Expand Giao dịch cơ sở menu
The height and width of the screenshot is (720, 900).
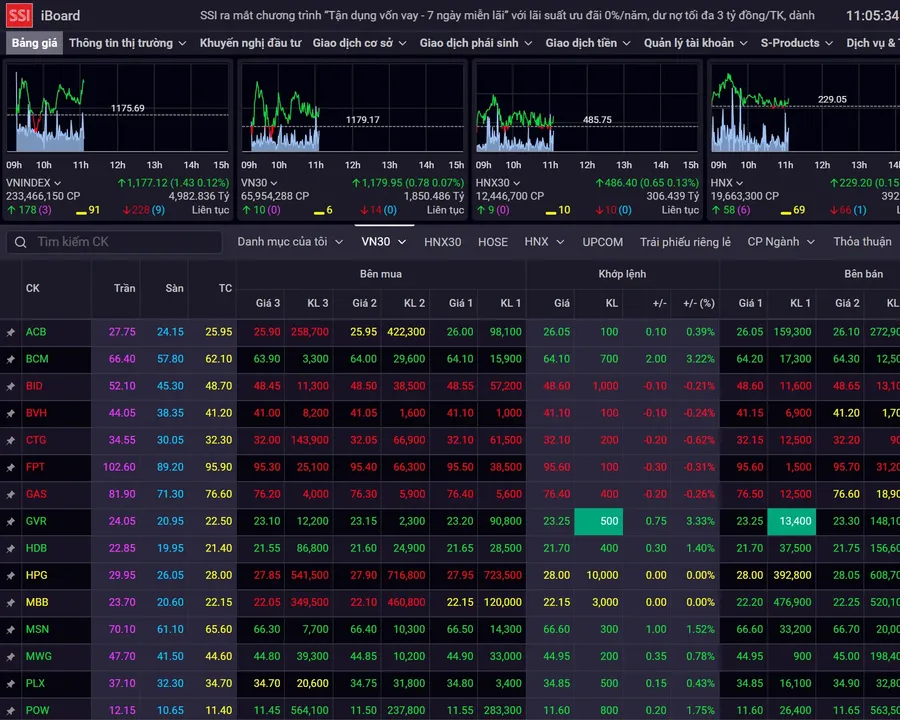(359, 43)
